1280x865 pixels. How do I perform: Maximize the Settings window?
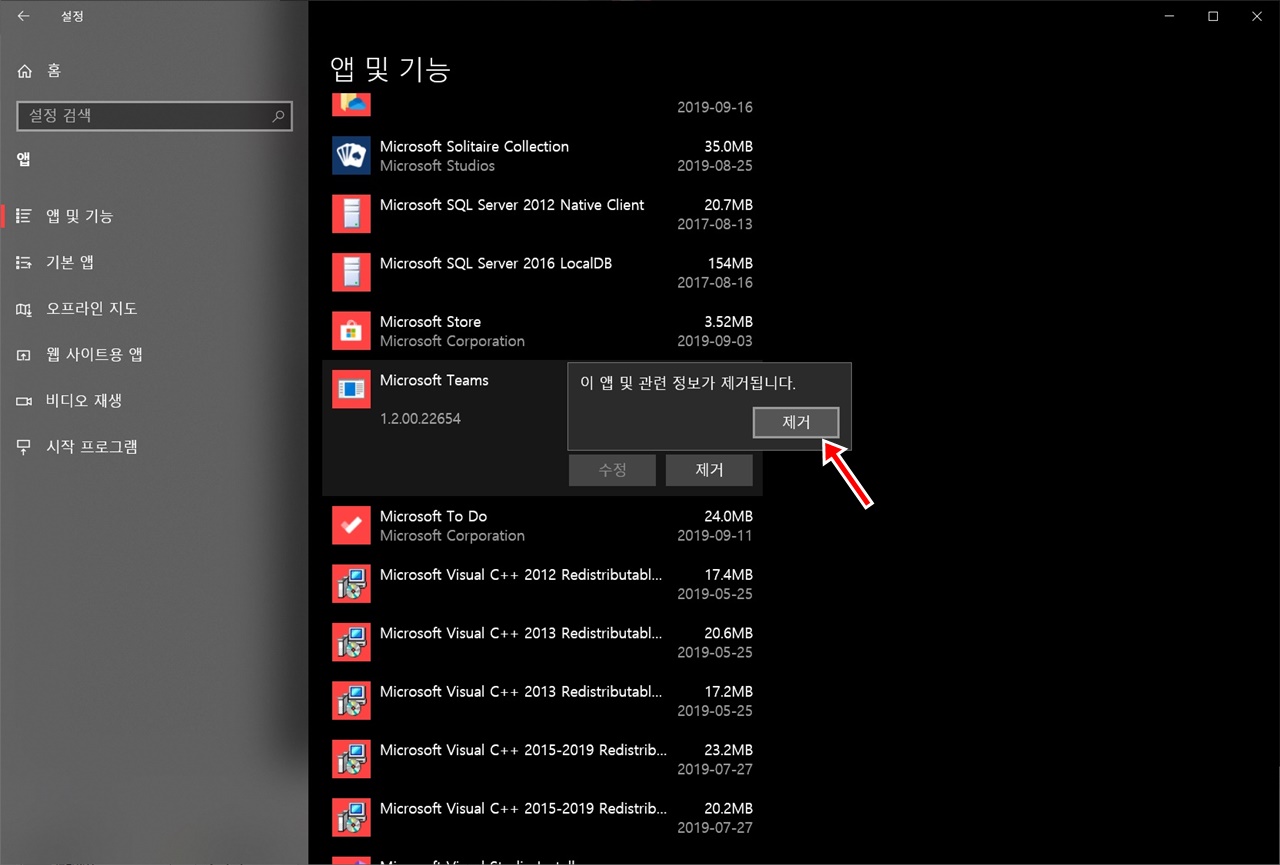click(1213, 16)
